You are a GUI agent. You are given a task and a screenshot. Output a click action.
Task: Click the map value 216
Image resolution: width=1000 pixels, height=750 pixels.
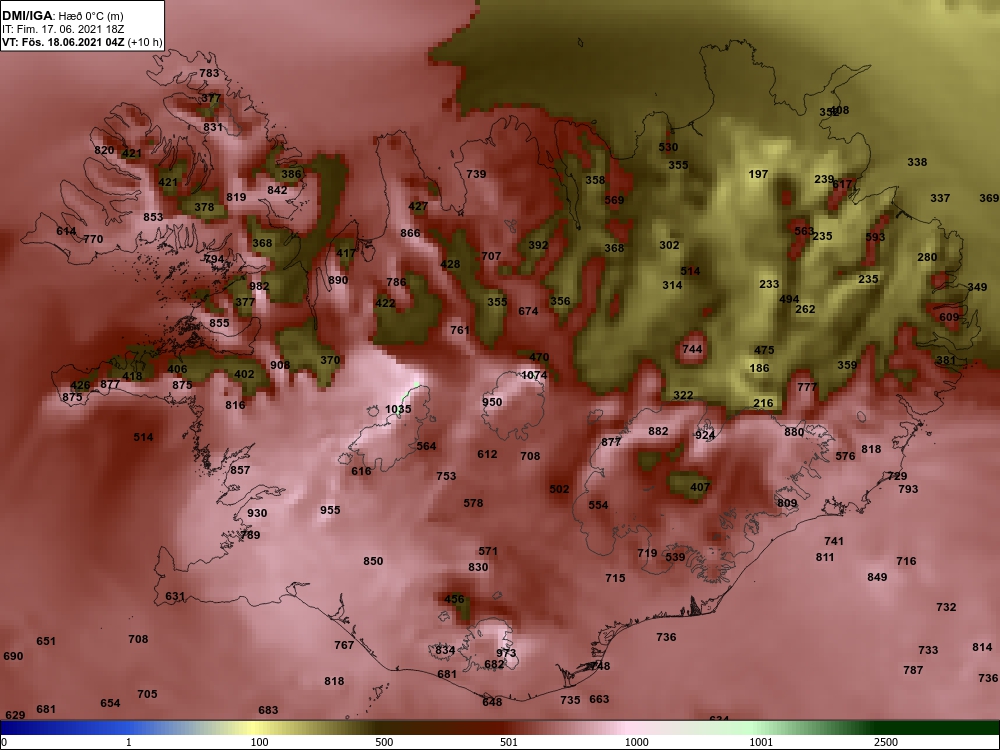(x=763, y=403)
